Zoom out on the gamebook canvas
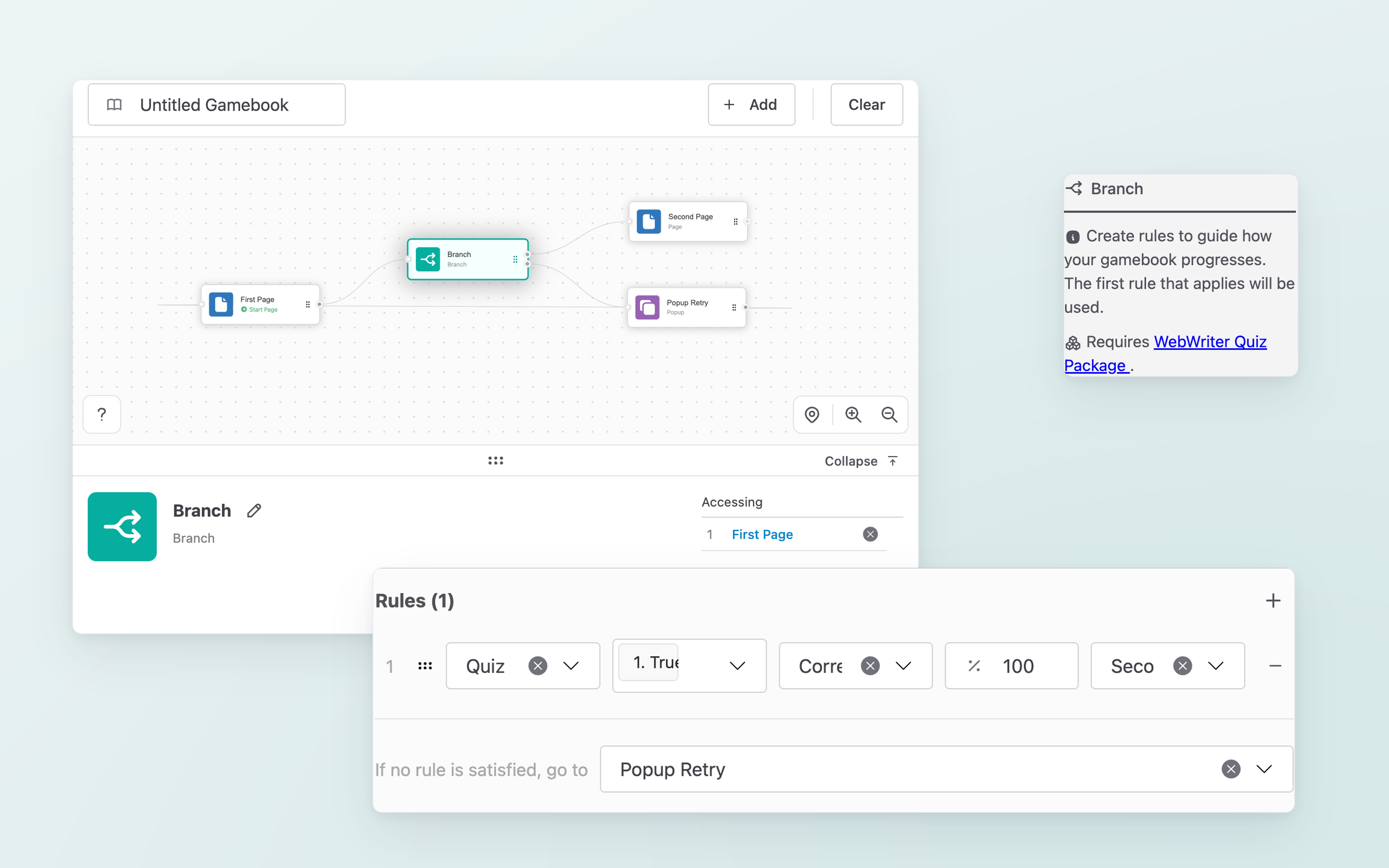The width and height of the screenshot is (1389, 868). coord(889,414)
